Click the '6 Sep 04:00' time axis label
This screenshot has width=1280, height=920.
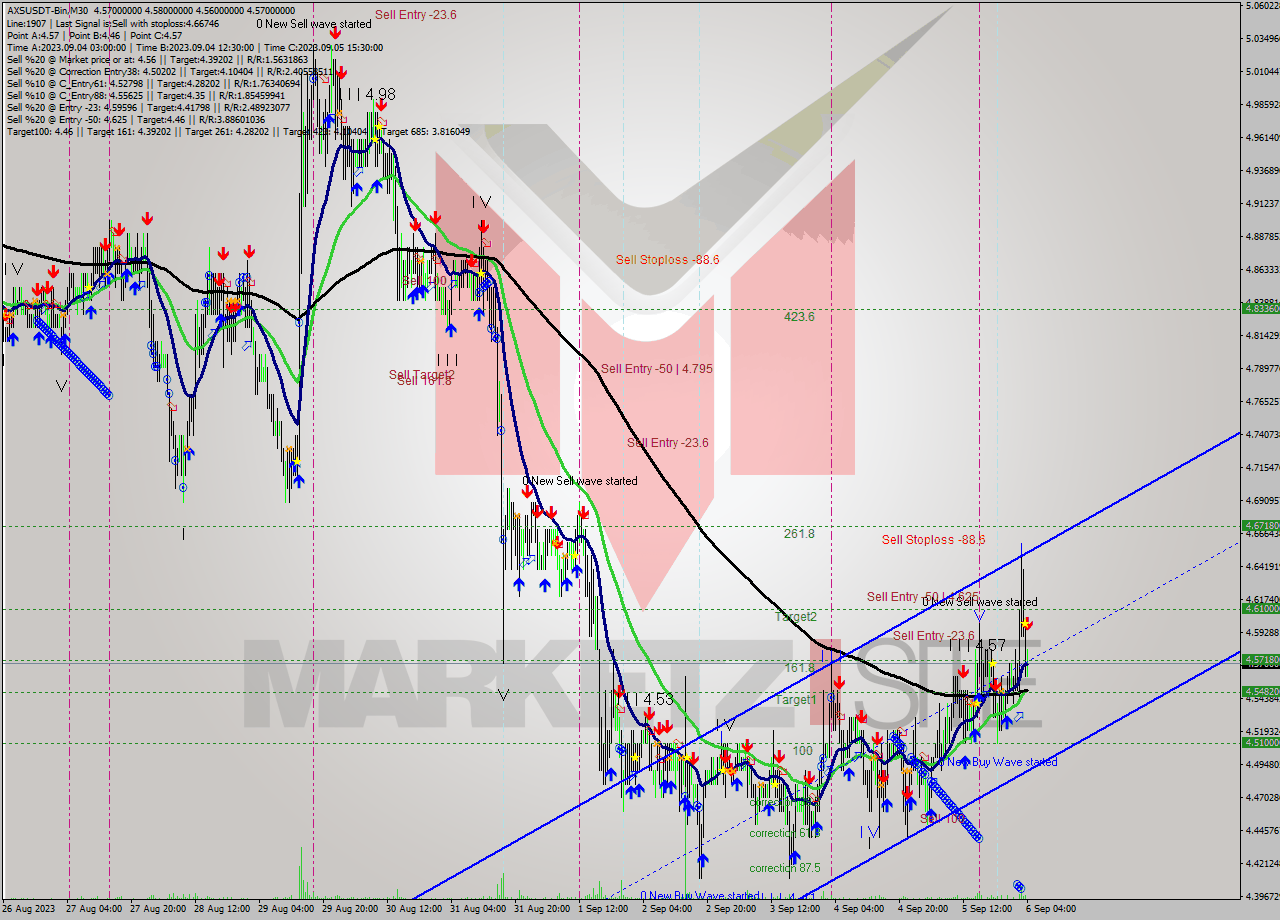click(x=1051, y=909)
